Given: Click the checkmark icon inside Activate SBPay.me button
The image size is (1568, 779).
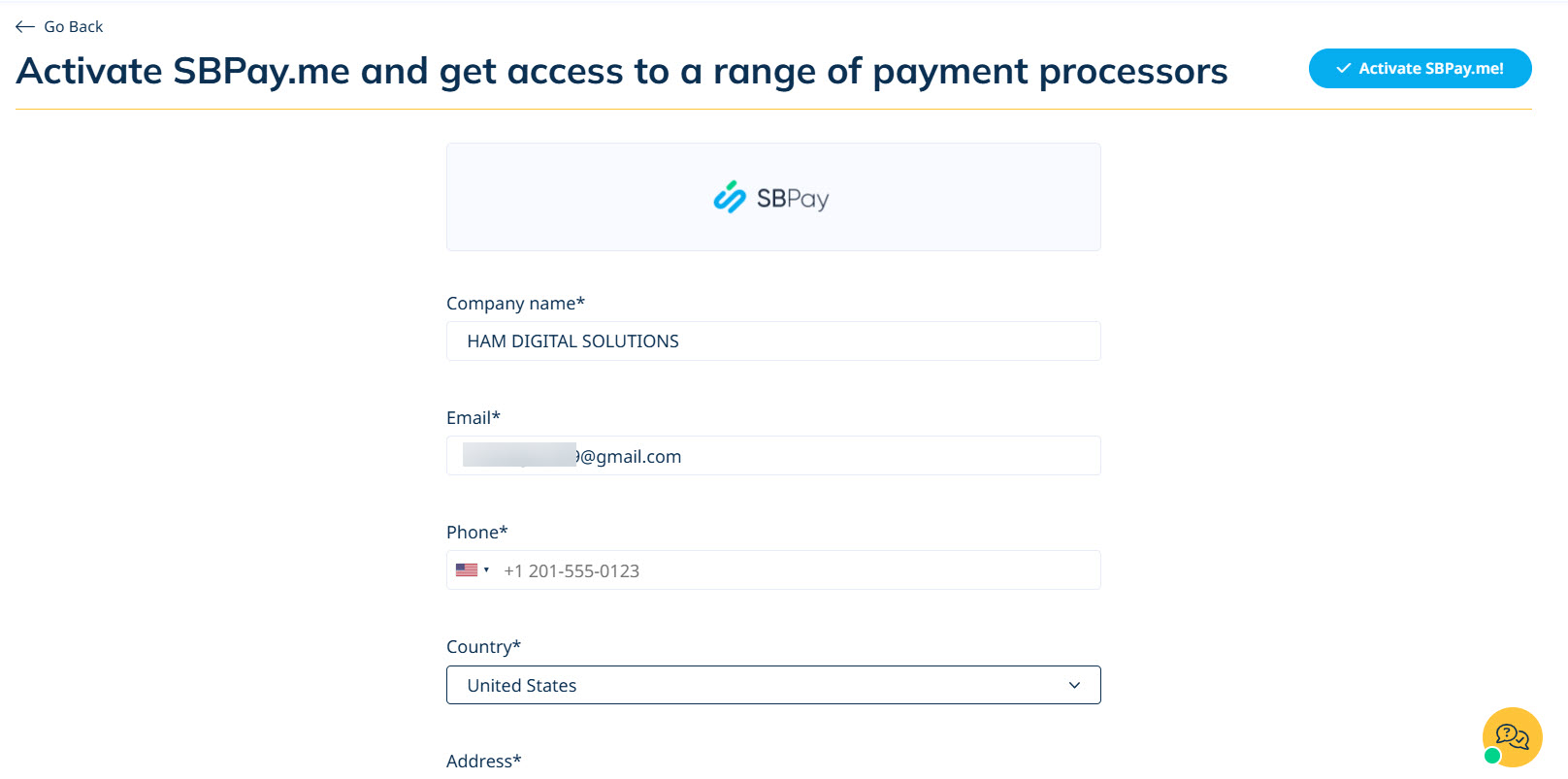Looking at the screenshot, I should point(1343,68).
